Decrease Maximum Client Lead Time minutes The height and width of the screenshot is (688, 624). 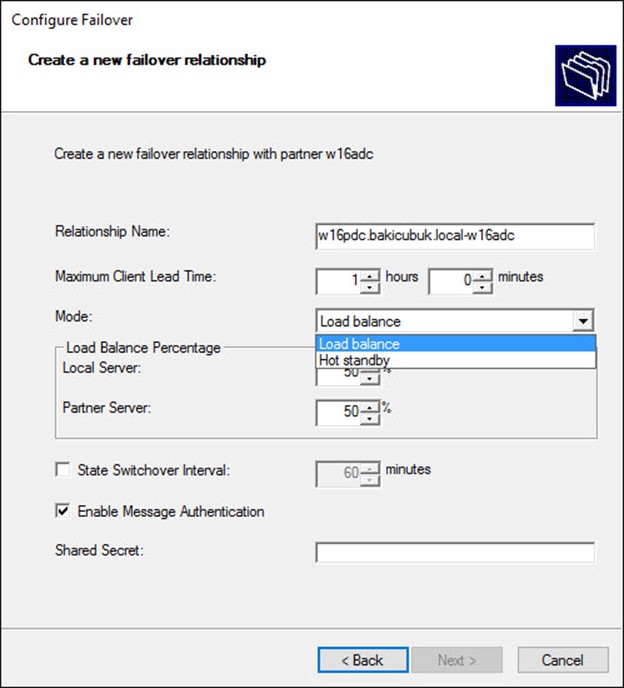483,287
